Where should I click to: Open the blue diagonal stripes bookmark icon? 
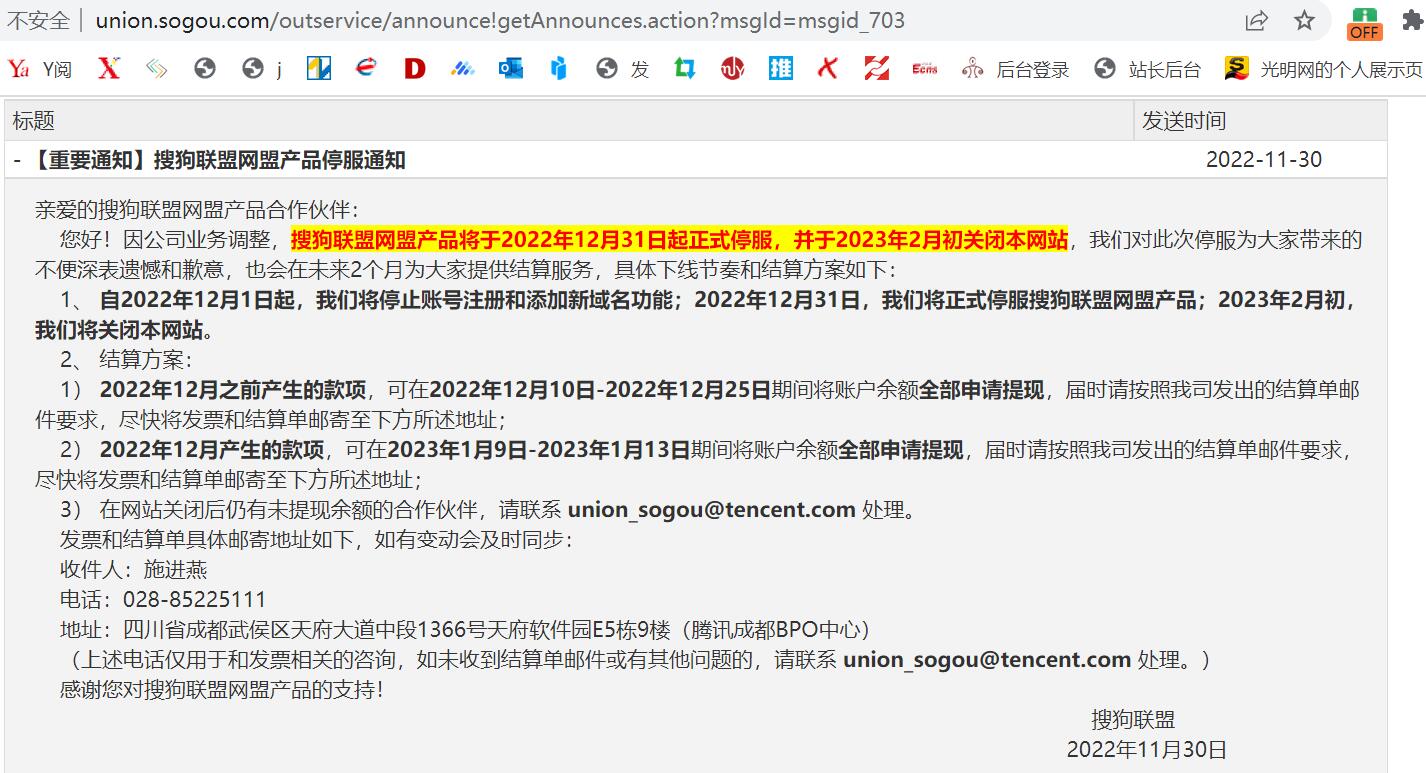pos(463,69)
